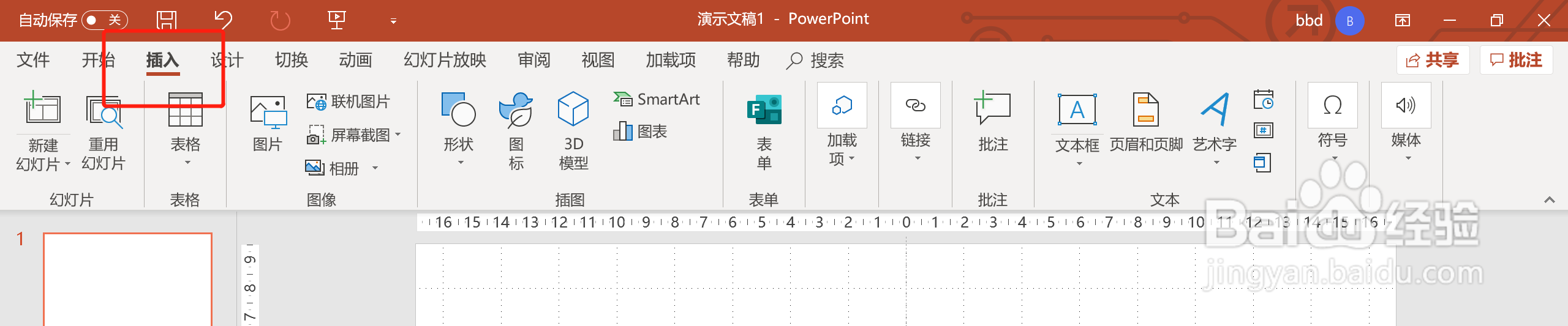
Task: Open the 幻灯片放映 tab
Action: point(445,60)
